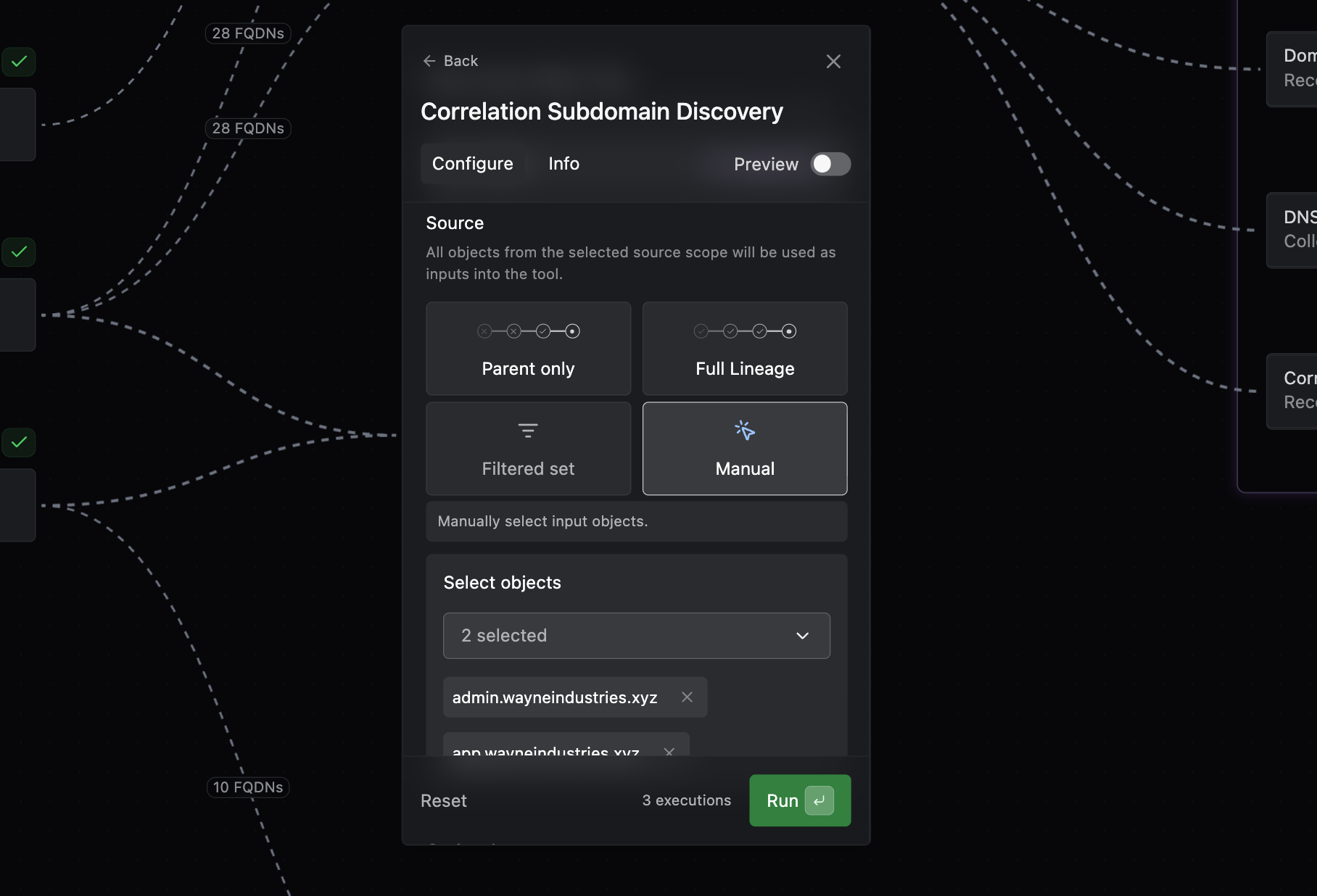Screen dimensions: 1317x896
Task: Click the top green checkmark status icon
Action: tap(19, 62)
